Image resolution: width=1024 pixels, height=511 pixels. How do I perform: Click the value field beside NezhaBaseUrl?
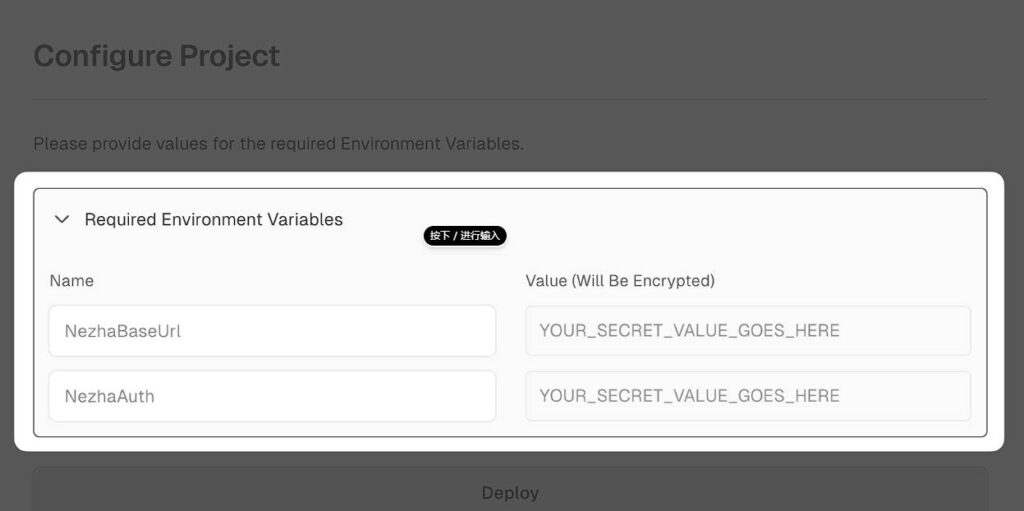click(x=748, y=331)
